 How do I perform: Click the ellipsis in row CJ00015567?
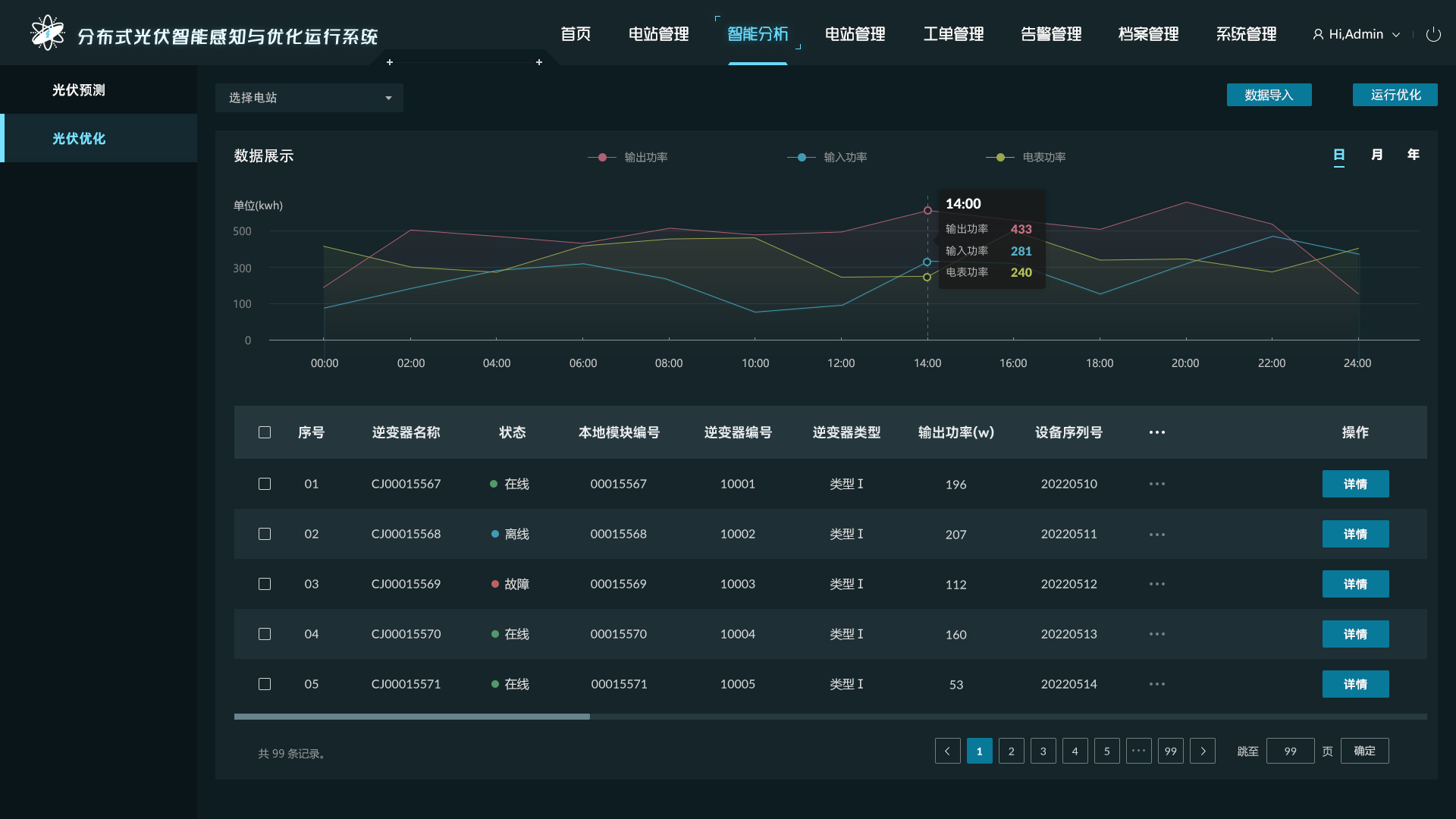pos(1156,484)
